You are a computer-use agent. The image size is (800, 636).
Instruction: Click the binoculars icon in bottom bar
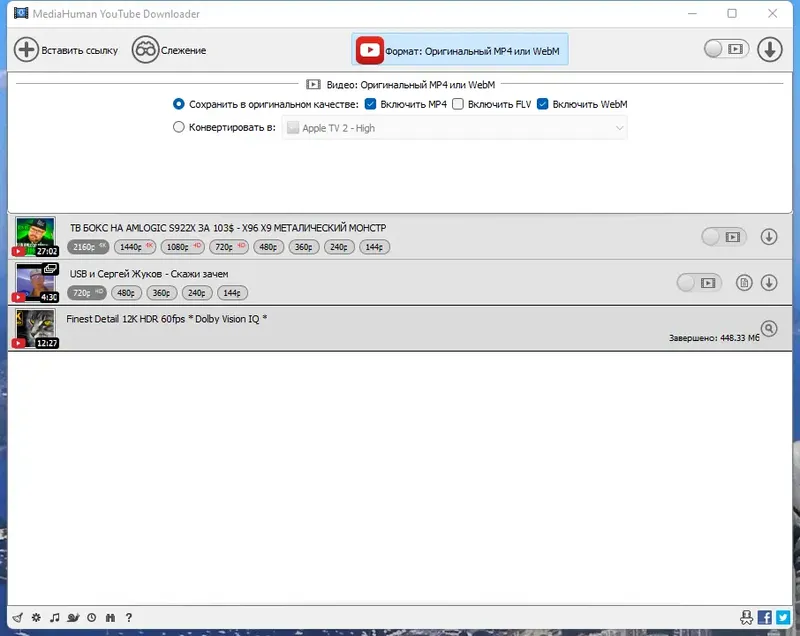[110, 618]
